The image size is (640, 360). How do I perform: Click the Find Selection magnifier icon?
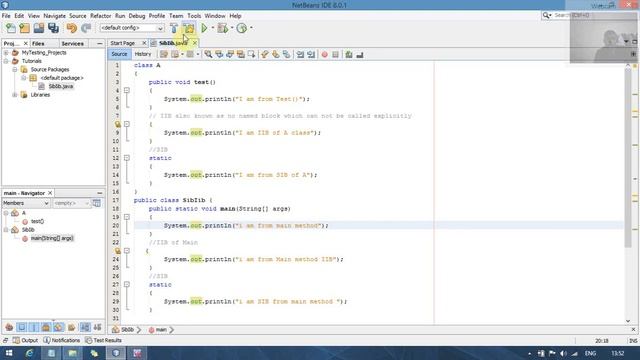(x=208, y=54)
